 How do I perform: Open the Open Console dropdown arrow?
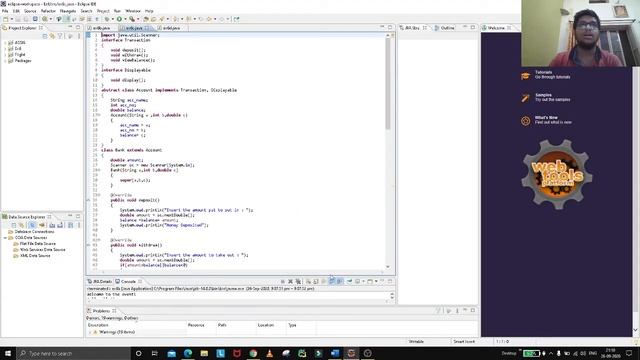click(x=376, y=282)
